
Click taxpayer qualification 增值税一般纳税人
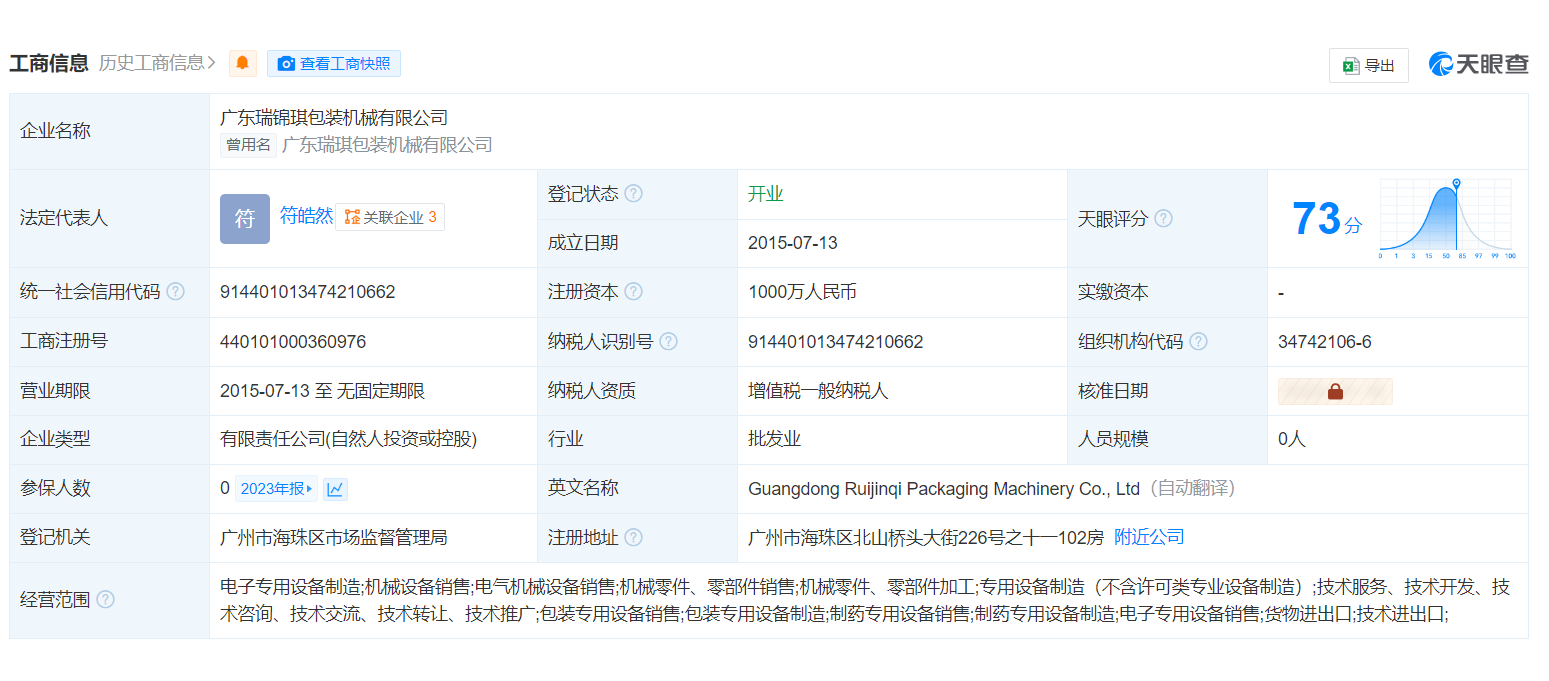[x=818, y=391]
